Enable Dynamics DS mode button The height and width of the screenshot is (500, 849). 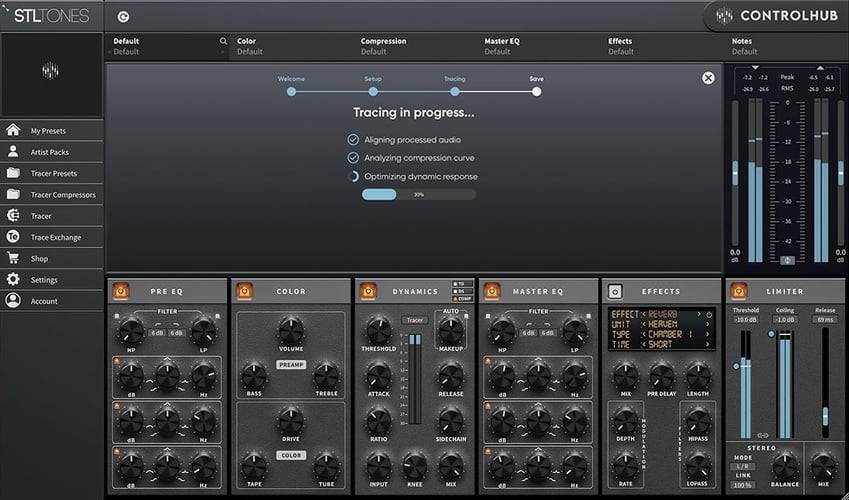(x=462, y=291)
